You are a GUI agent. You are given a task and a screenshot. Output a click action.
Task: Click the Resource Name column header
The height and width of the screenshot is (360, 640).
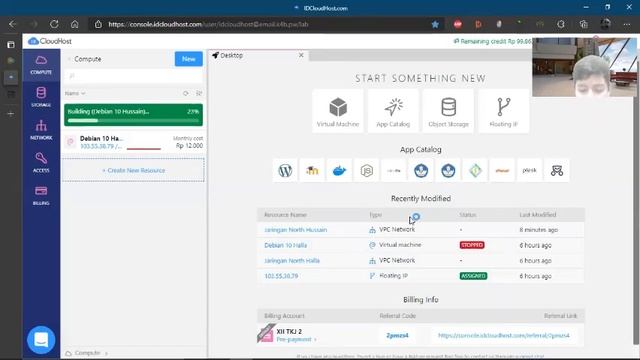[285, 215]
